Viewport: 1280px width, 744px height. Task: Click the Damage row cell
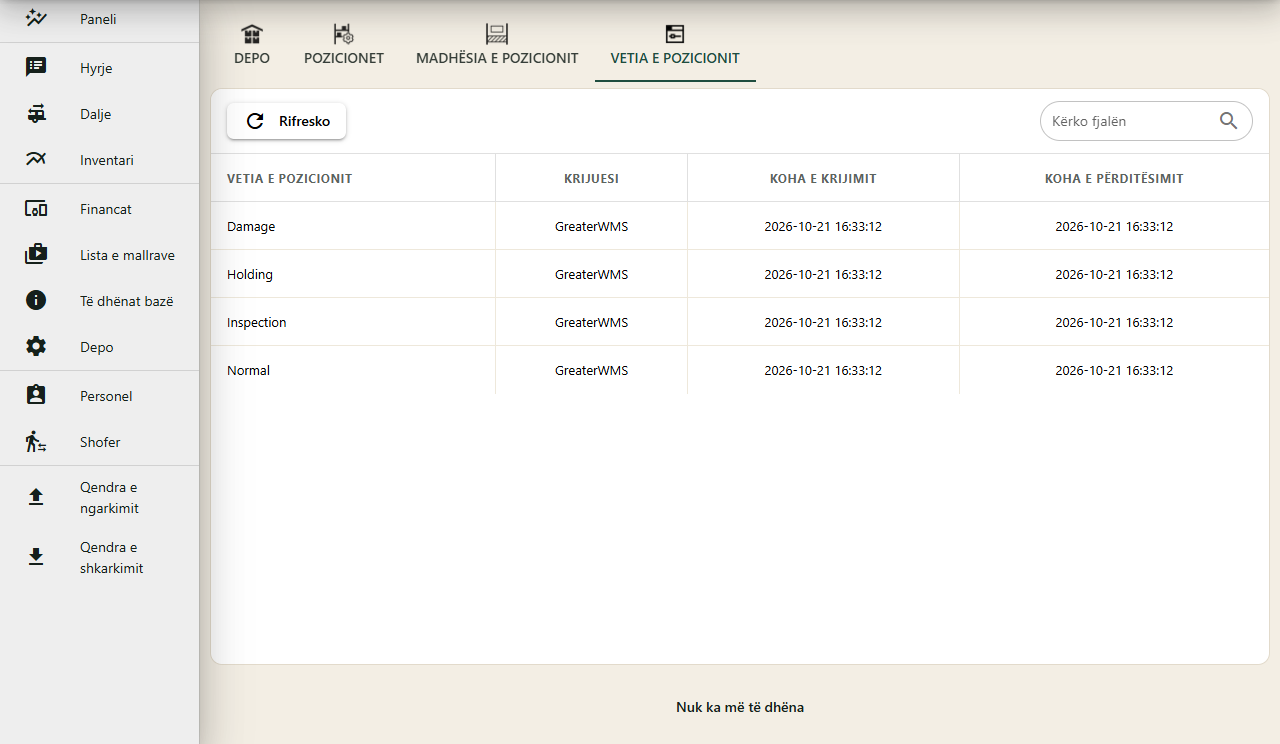(x=353, y=226)
